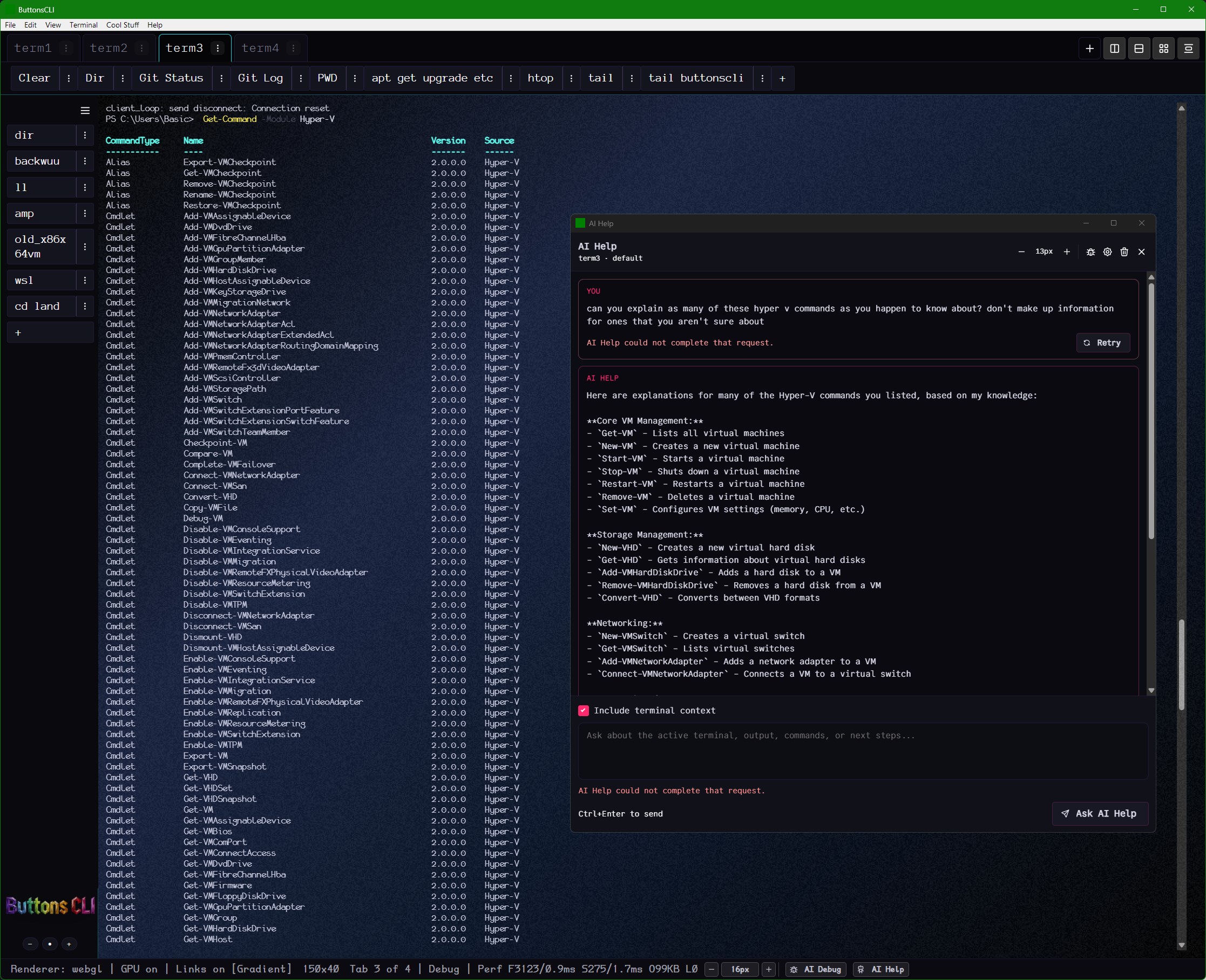Open options for the Clear toolbar button

(69, 78)
